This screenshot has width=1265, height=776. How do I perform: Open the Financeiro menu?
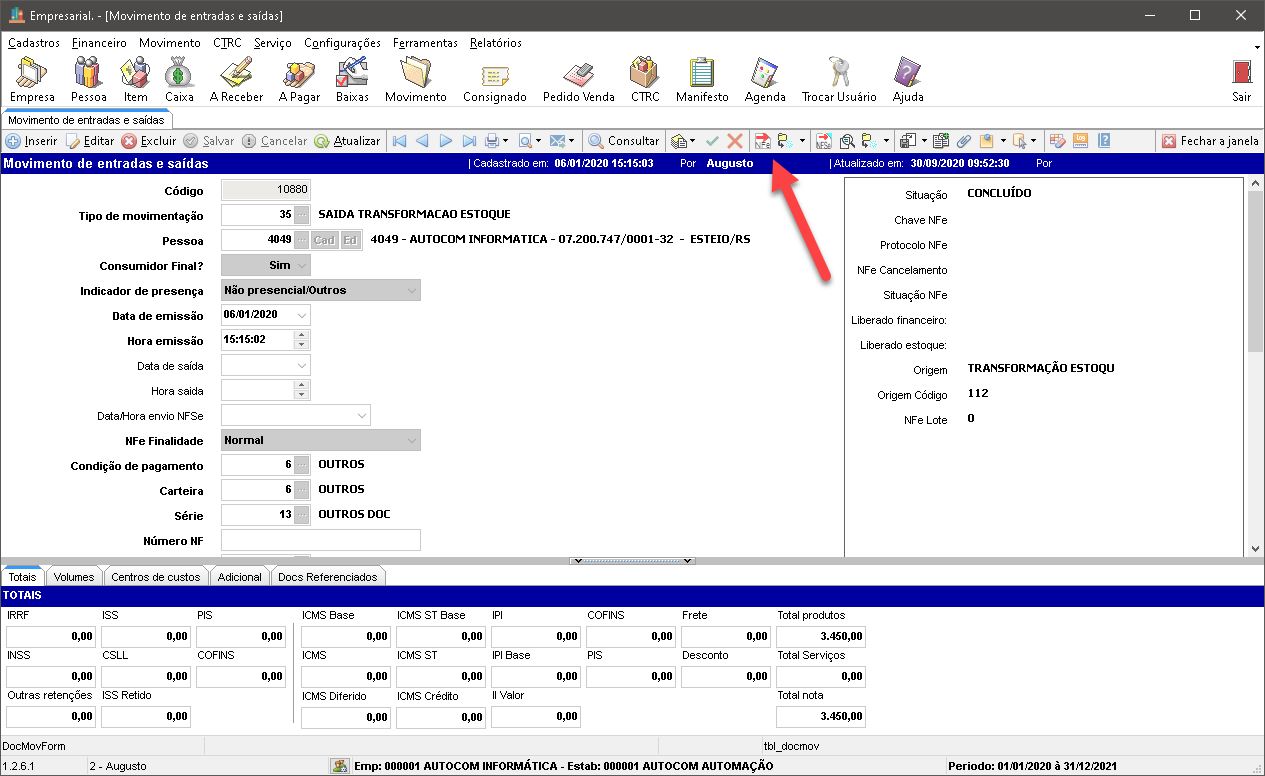(x=99, y=43)
